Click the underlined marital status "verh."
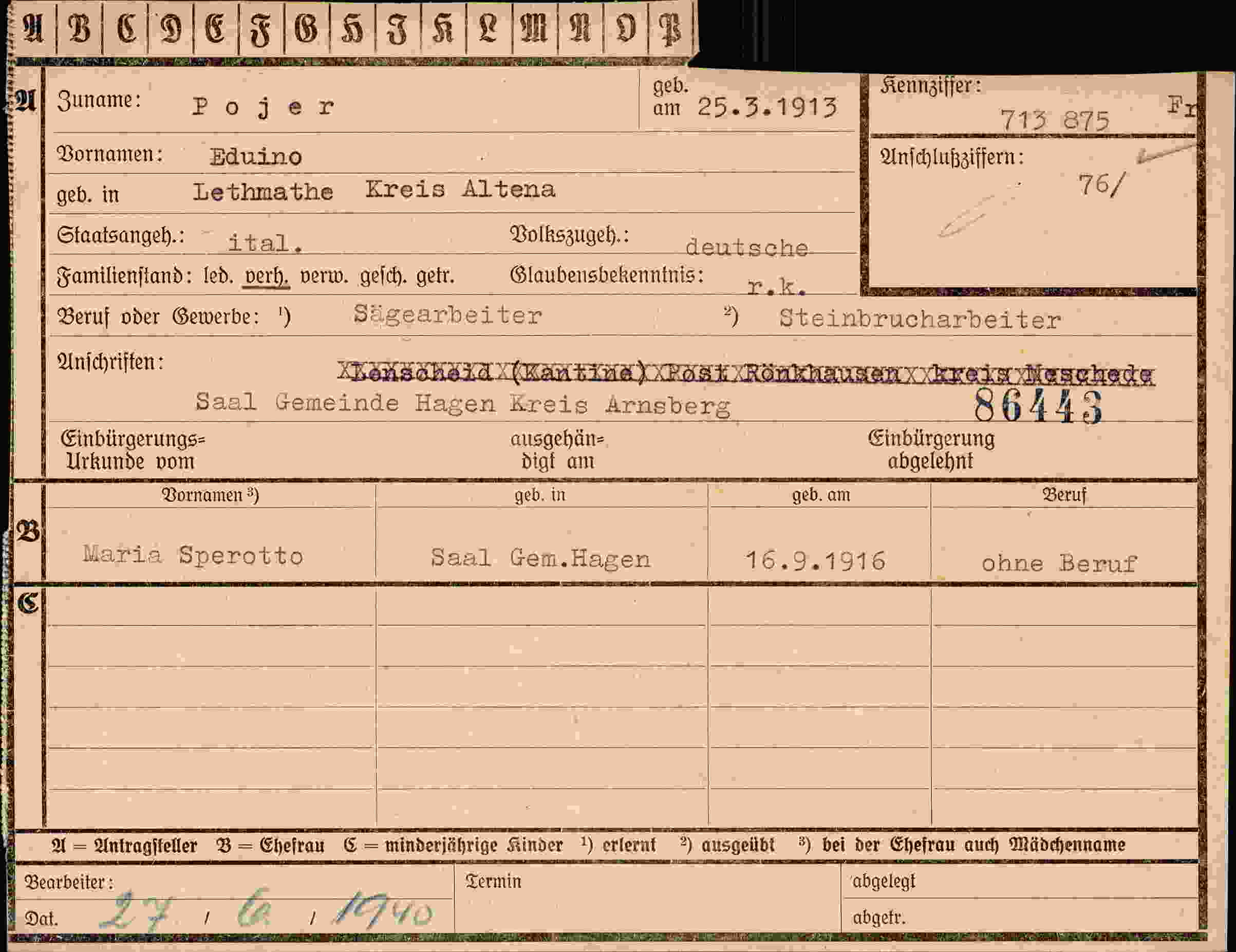The height and width of the screenshot is (952, 1236). [x=266, y=276]
